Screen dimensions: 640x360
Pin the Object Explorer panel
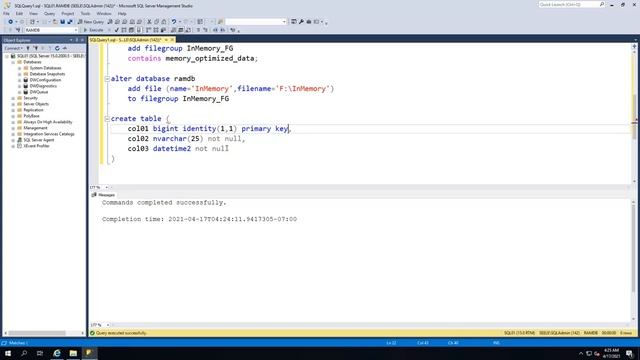[x=76, y=40]
